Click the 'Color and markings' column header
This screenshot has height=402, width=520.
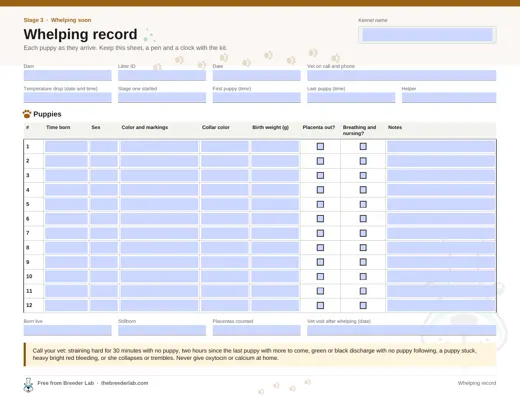click(145, 127)
